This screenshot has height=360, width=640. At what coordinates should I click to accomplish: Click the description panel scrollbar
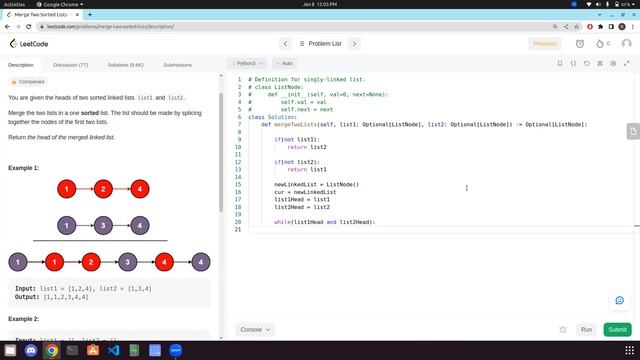[x=221, y=151]
